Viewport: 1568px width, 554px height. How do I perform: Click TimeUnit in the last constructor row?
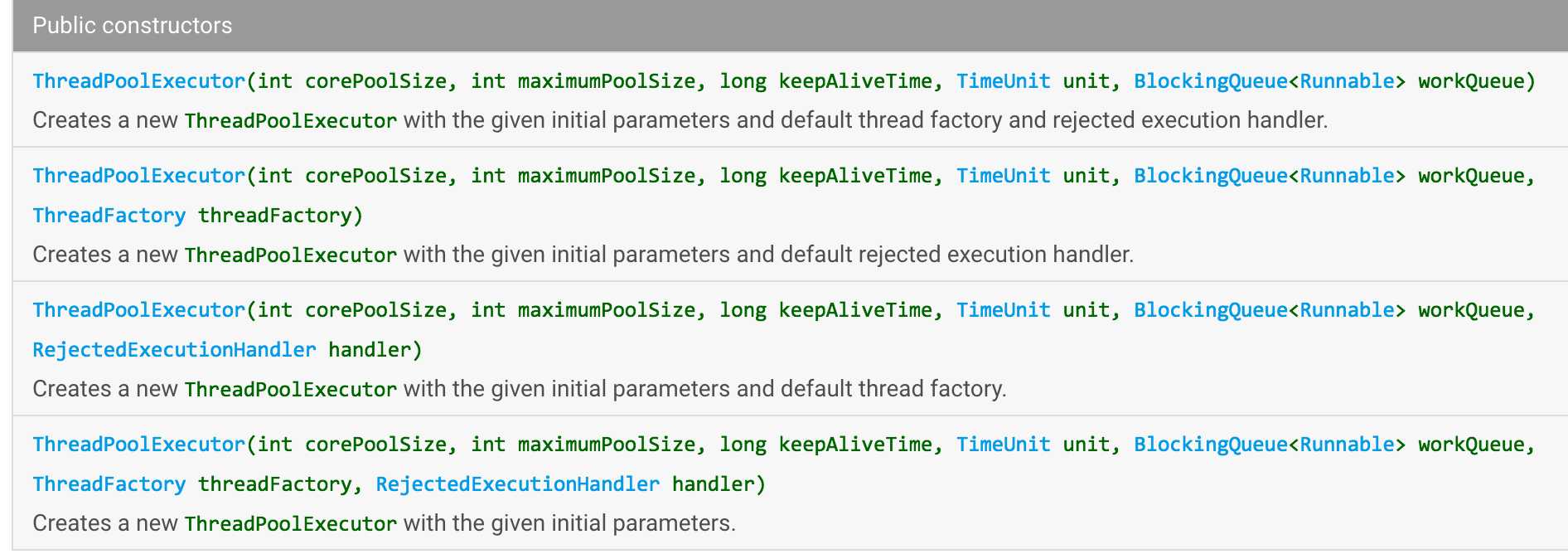[1003, 445]
